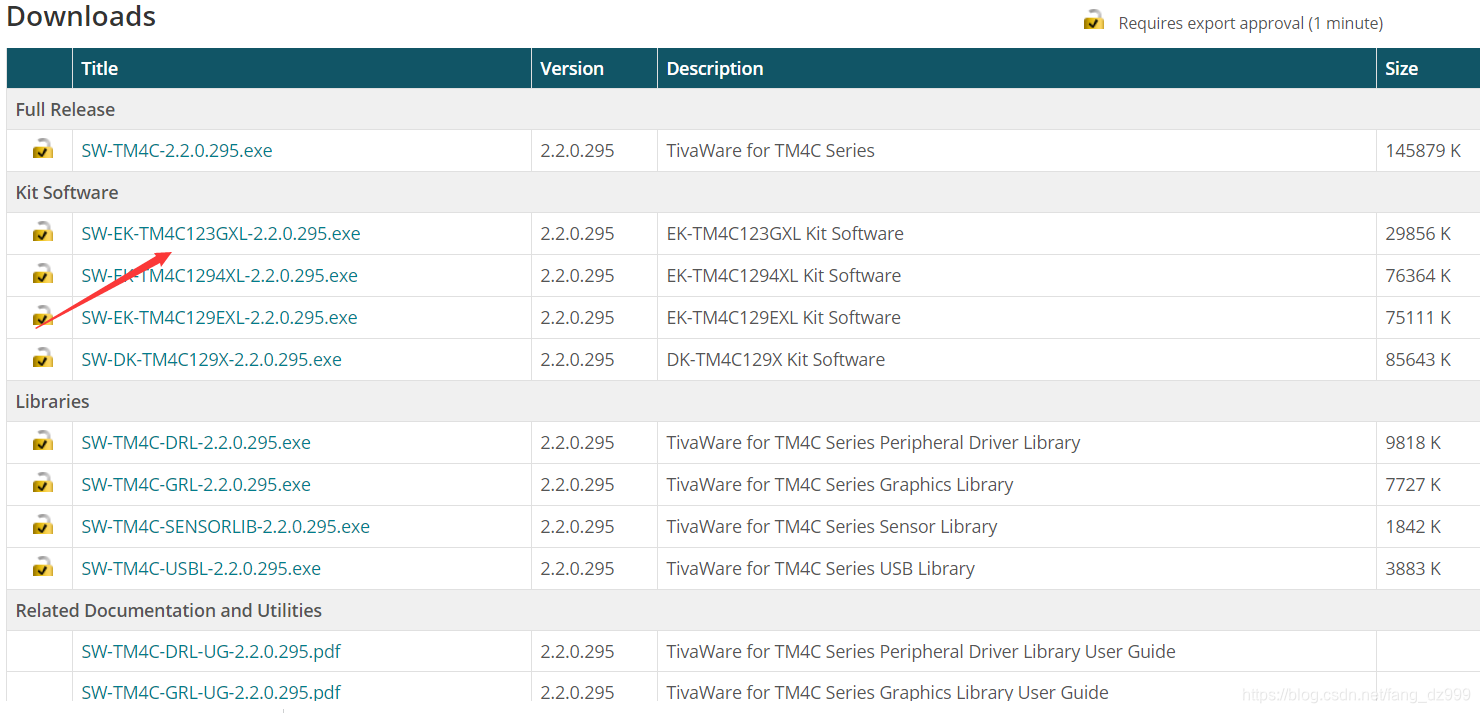This screenshot has height=713, width=1480.
Task: Click size value 29856 K
Action: 1418,234
